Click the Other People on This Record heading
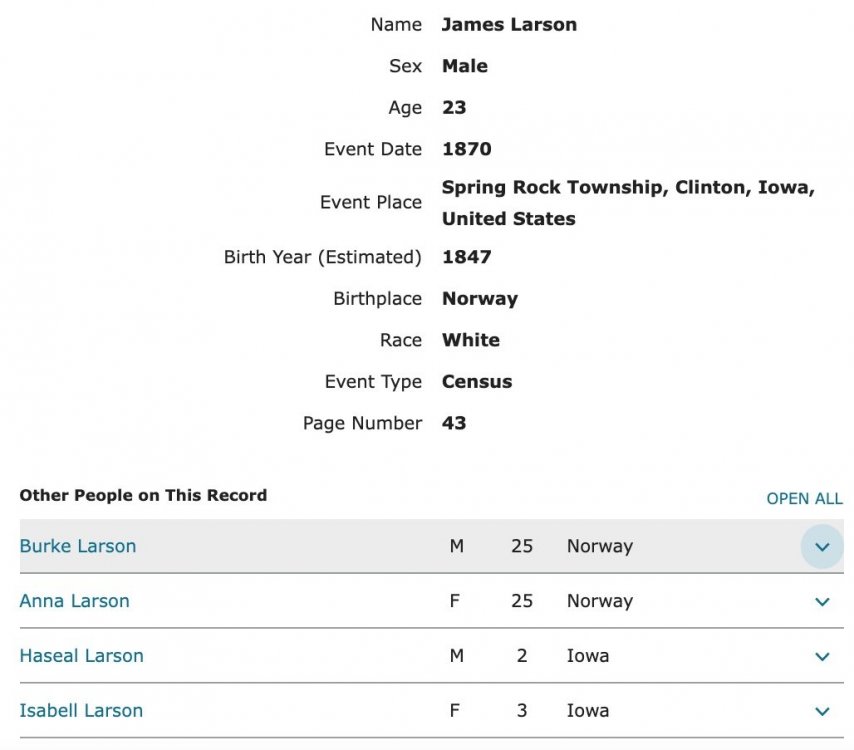The image size is (854, 750). (x=143, y=495)
